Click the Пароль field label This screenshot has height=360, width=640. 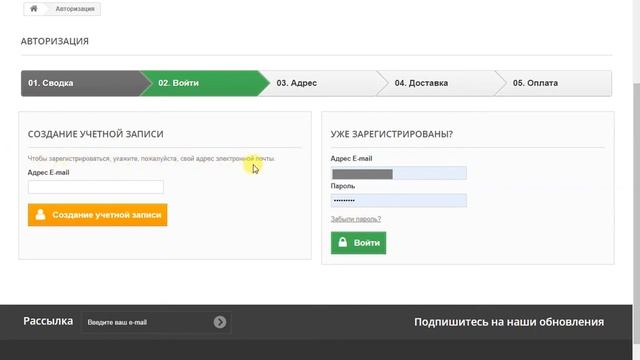343,186
